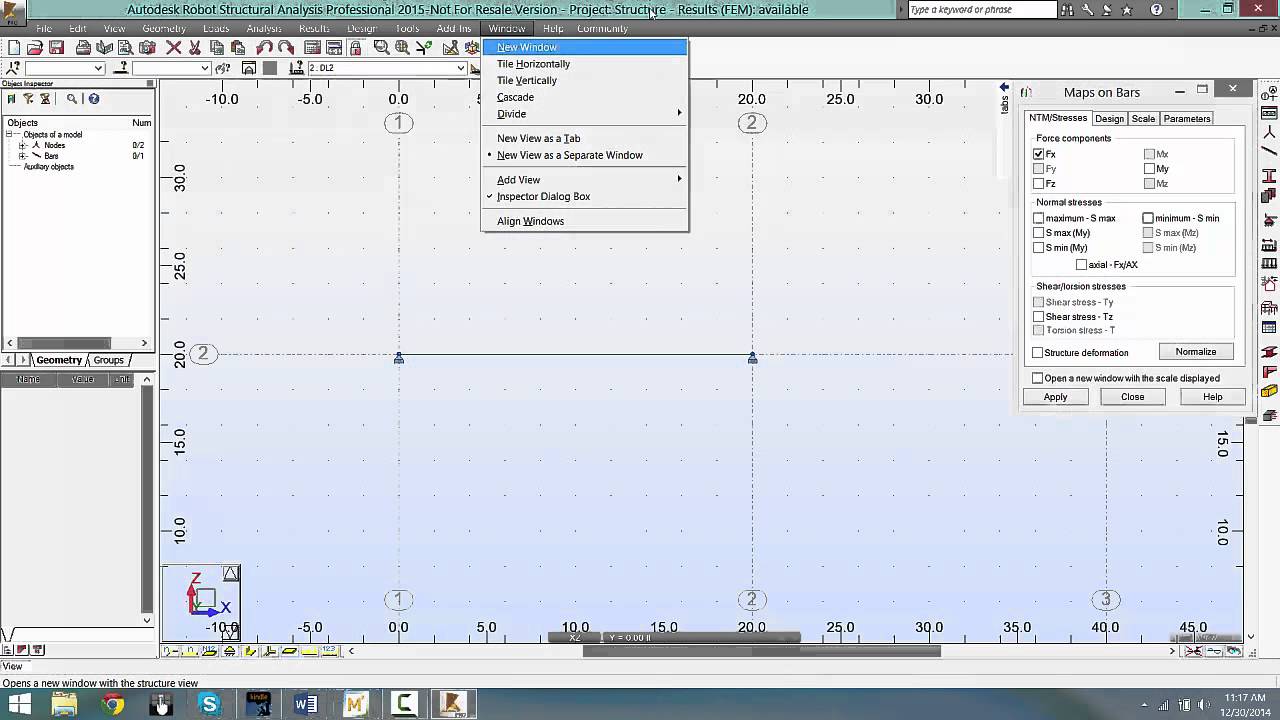Click the bar selection icon with question mark
This screenshot has height=720, width=1280.
tap(122, 68)
